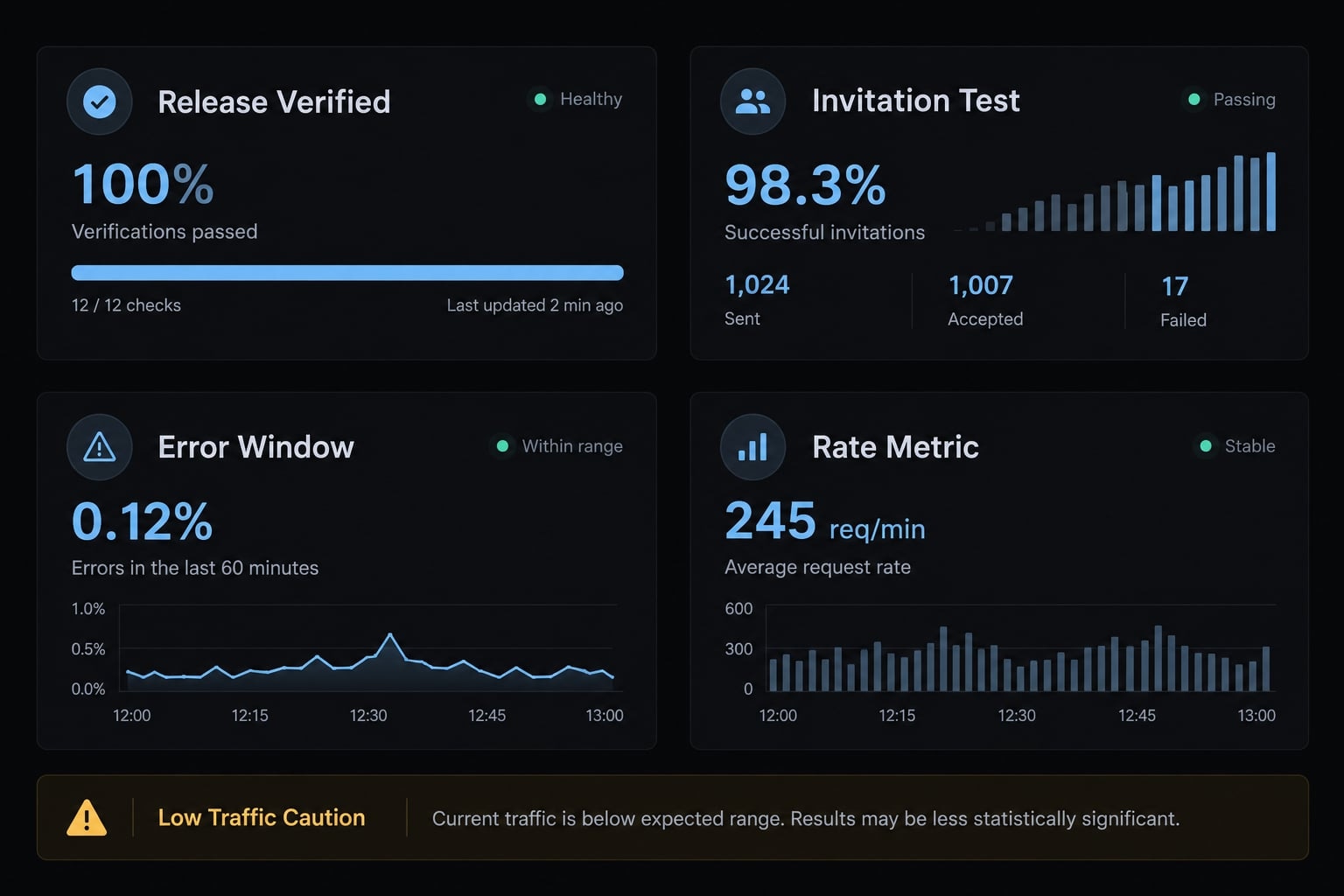Click the 98.3% successful invitations value
This screenshot has width=1344, height=896.
click(805, 185)
